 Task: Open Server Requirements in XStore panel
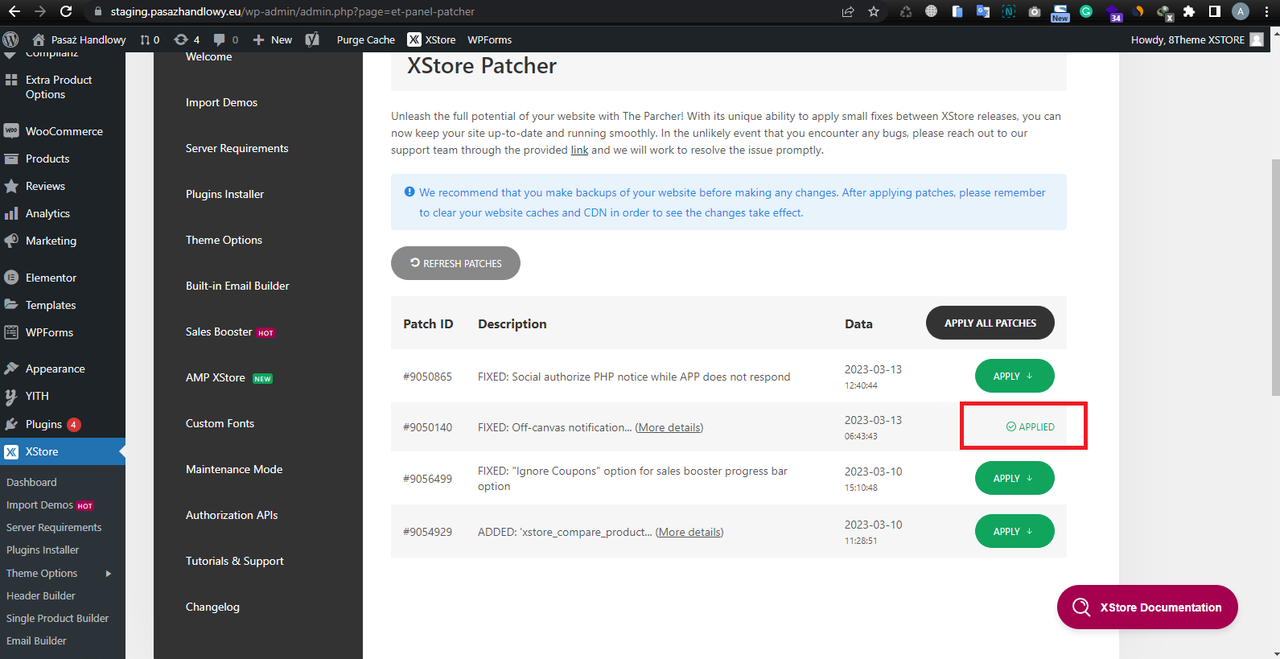(237, 149)
